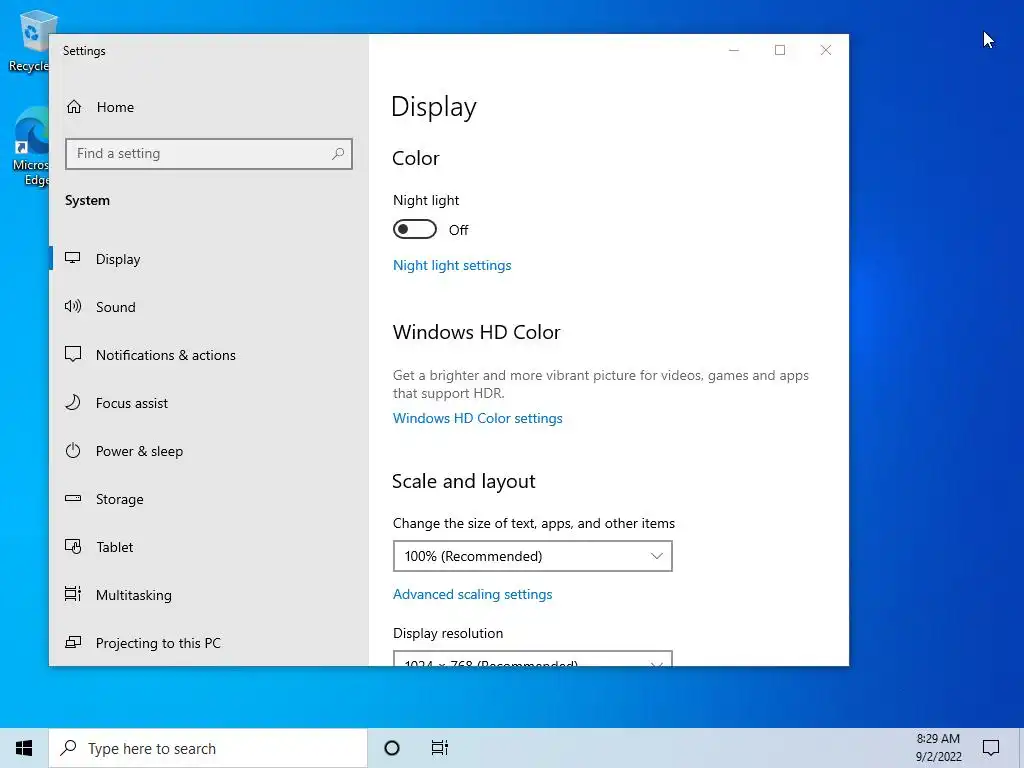Click the Windows HD Color heading
This screenshot has width=1024, height=768.
477,332
